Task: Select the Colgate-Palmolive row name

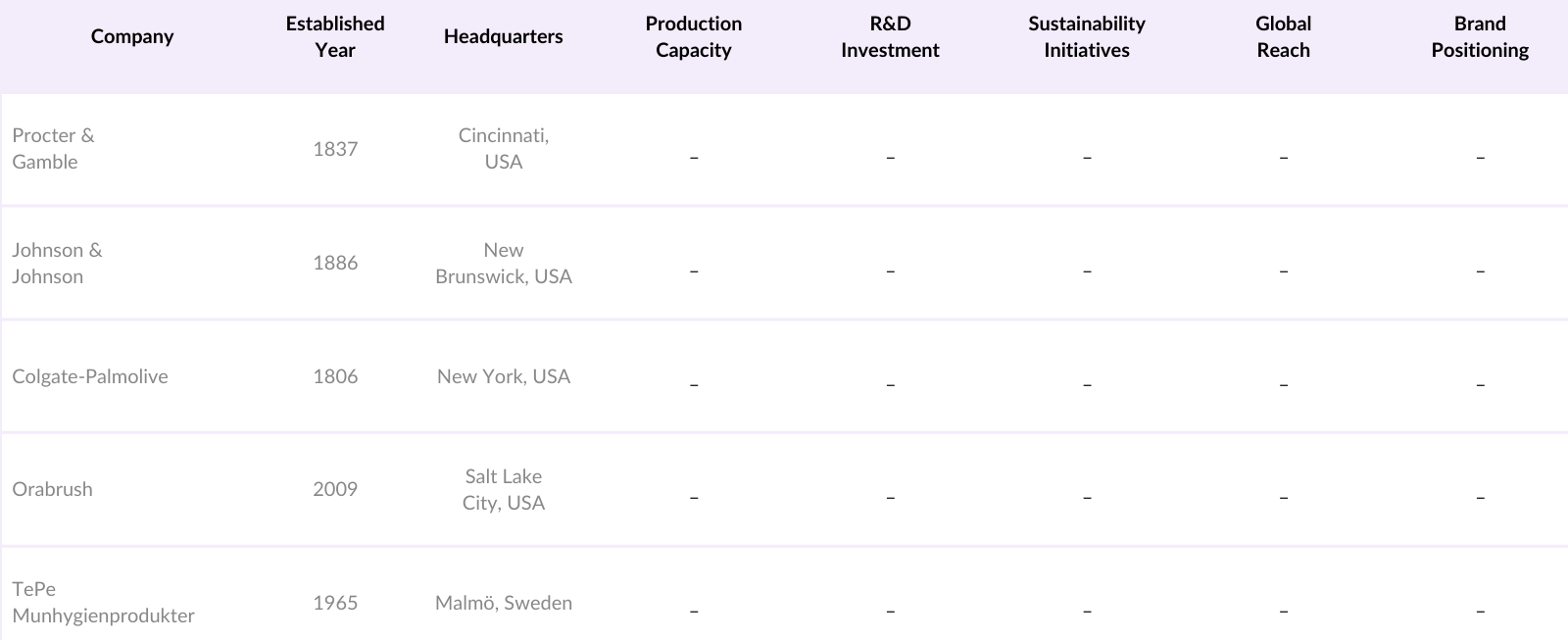Action: click(x=90, y=376)
